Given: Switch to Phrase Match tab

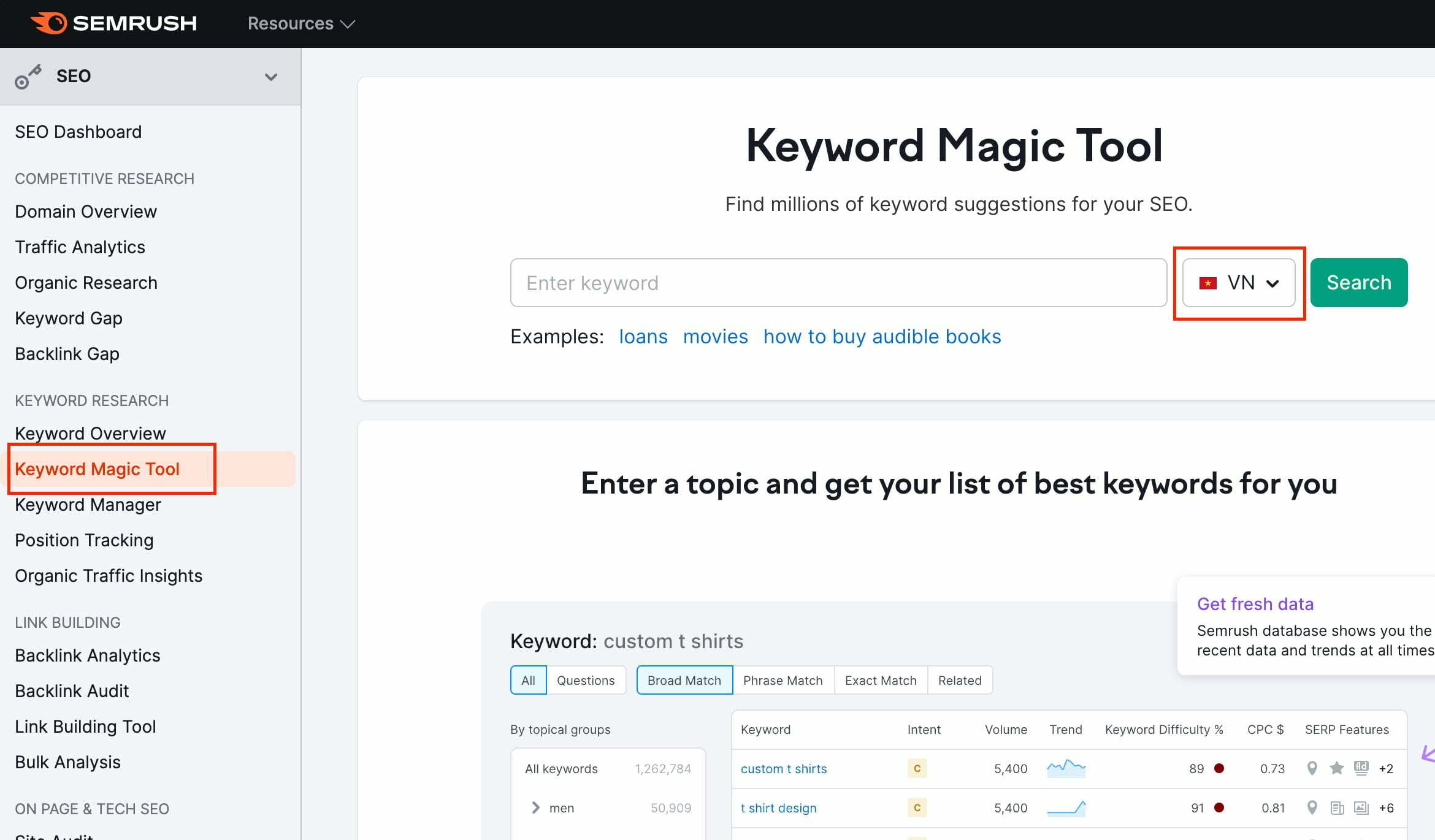Looking at the screenshot, I should pyautogui.click(x=783, y=680).
